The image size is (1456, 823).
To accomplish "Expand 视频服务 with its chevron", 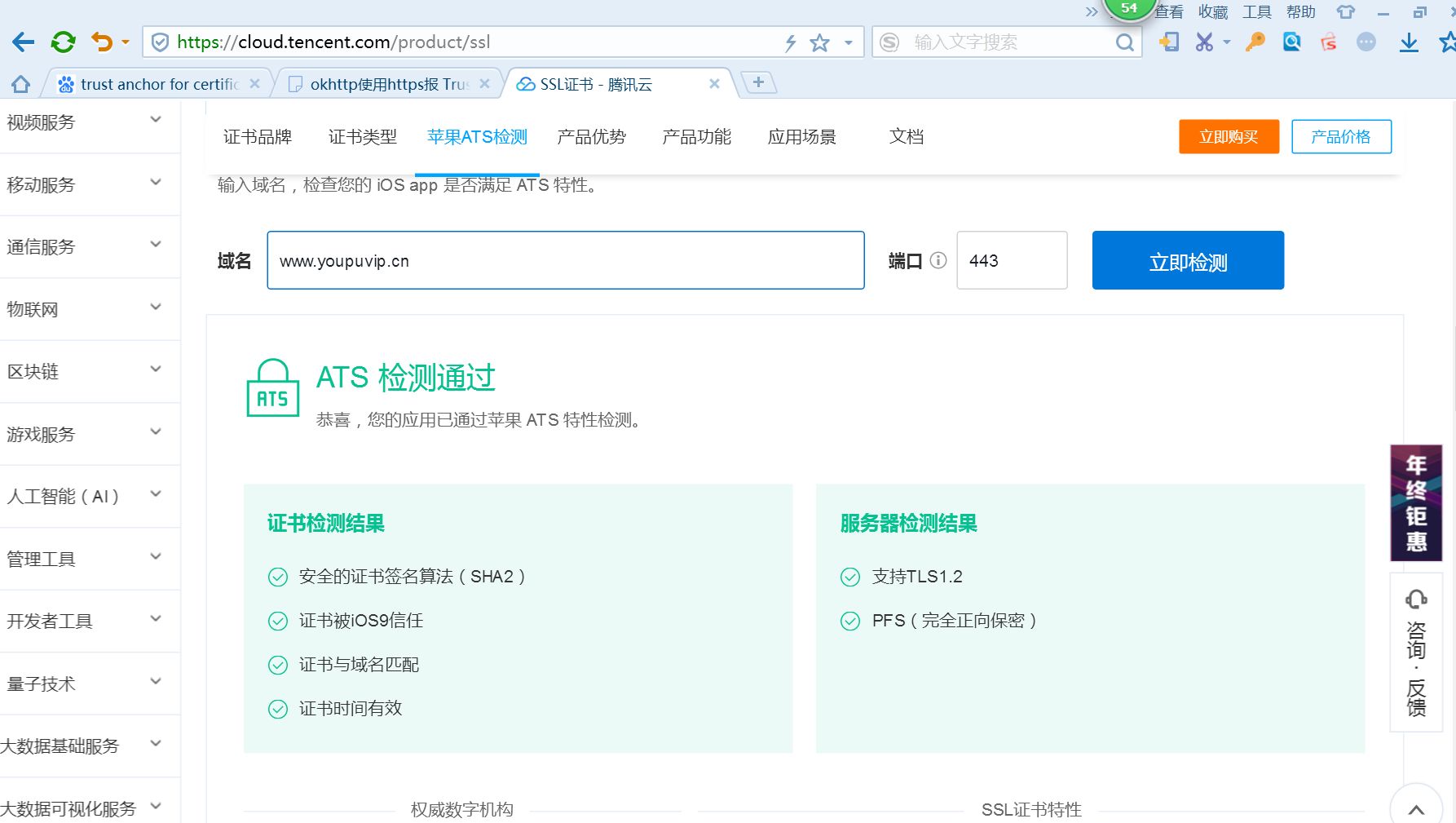I will 156,120.
